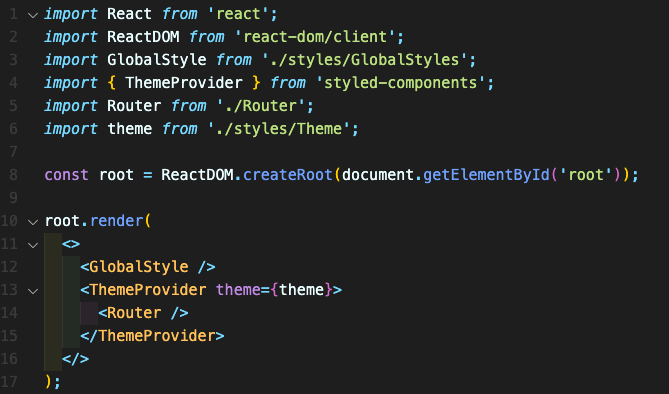Image resolution: width=669 pixels, height=394 pixels.
Task: Collapse the import block fold chevron on line 1
Action: (33, 15)
